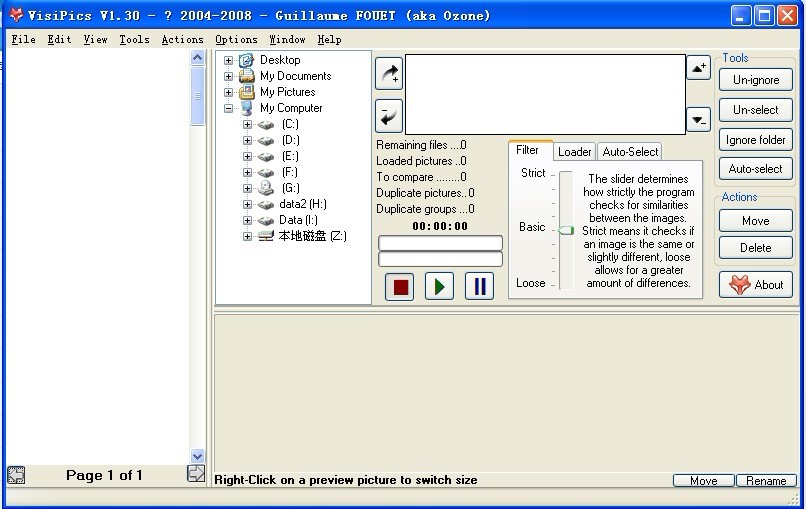Click the (D:) drive icon
The image size is (806, 509).
266,140
